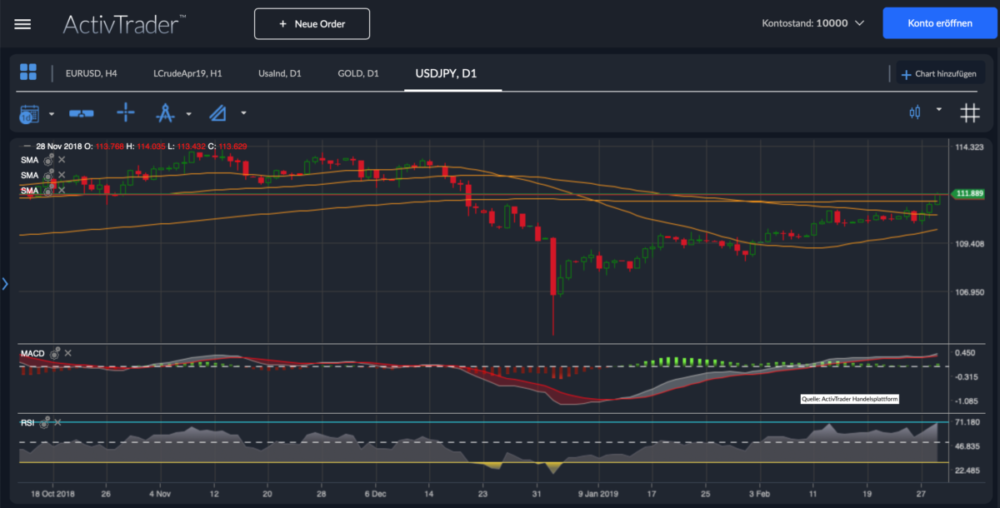
Task: Click the 3 Feb date label
Action: tap(760, 493)
